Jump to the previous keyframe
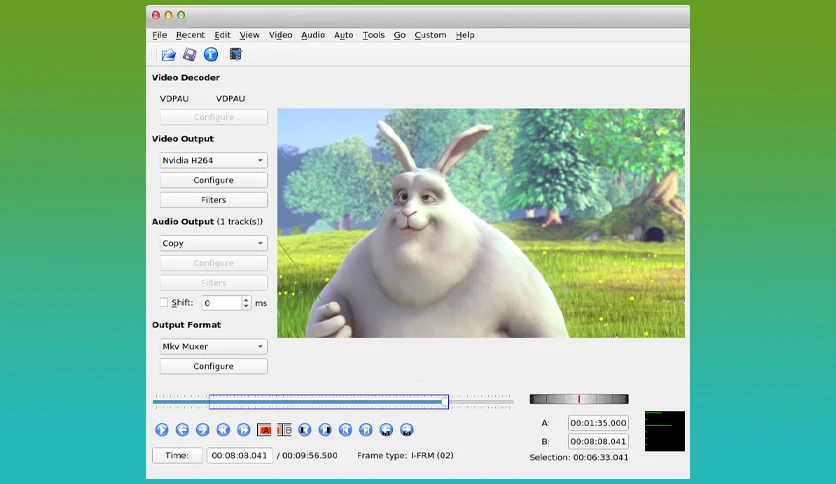The width and height of the screenshot is (836, 484). coord(223,430)
